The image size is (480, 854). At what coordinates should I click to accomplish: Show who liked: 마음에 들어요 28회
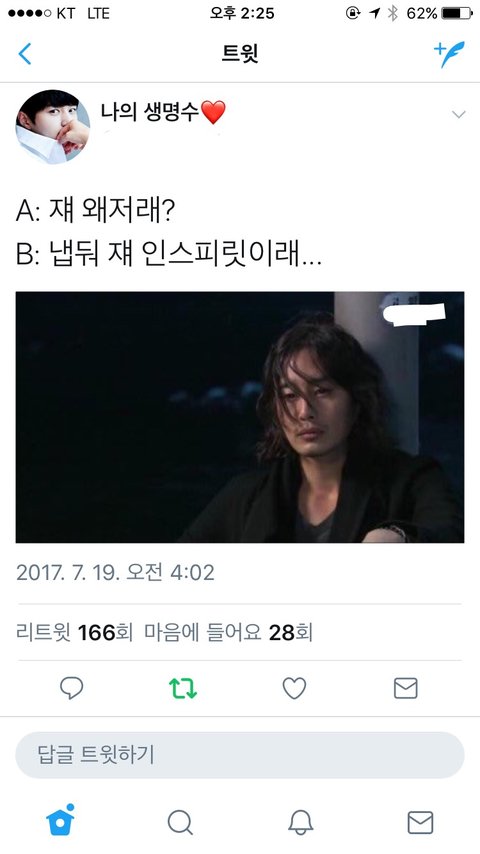point(228,633)
